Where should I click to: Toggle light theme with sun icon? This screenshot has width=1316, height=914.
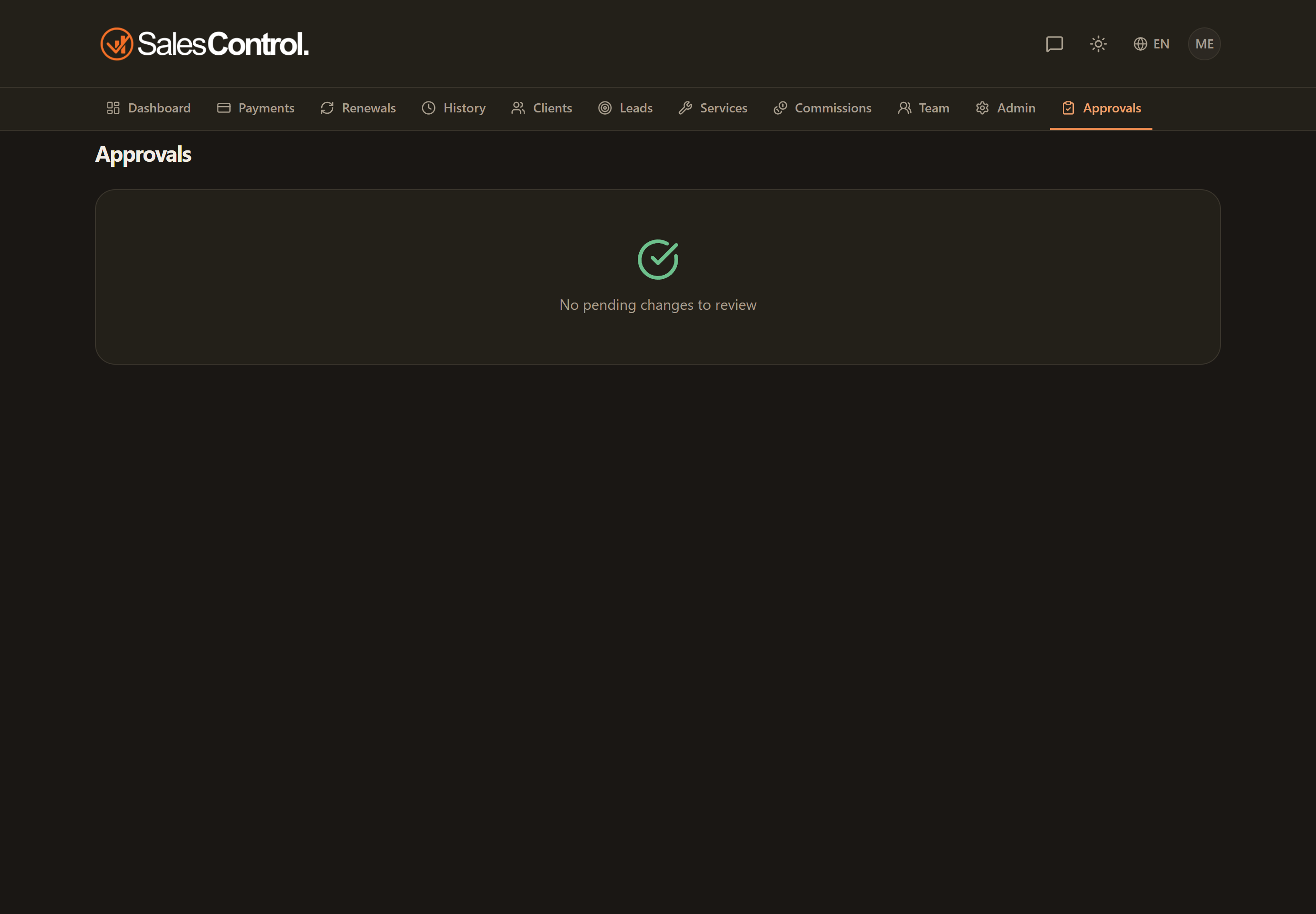(x=1098, y=44)
